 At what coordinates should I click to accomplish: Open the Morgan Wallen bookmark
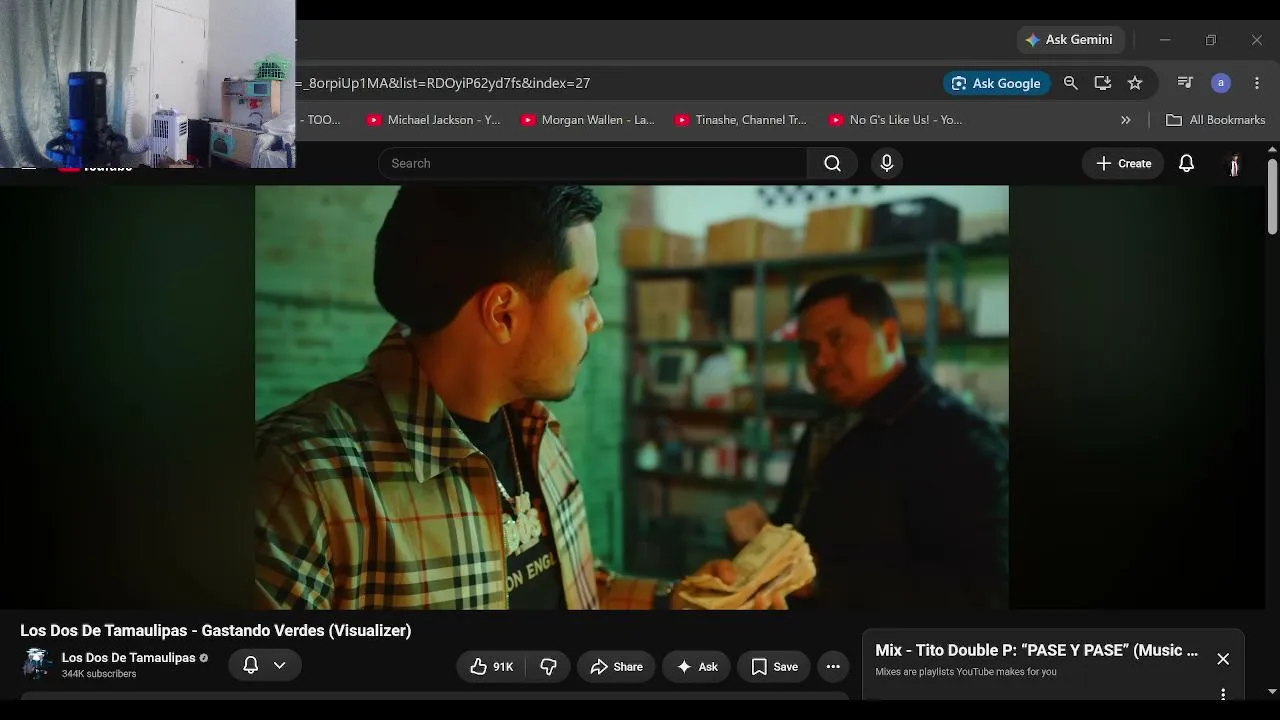tap(588, 120)
